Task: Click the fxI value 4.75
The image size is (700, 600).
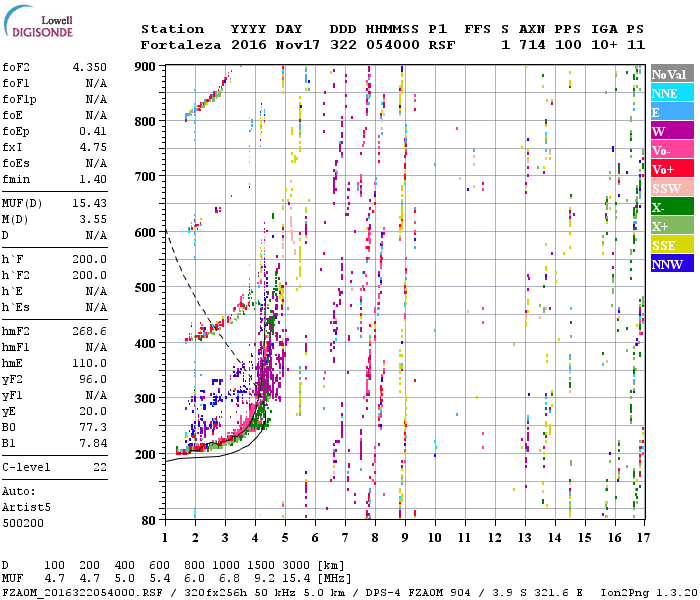Action: point(93,147)
